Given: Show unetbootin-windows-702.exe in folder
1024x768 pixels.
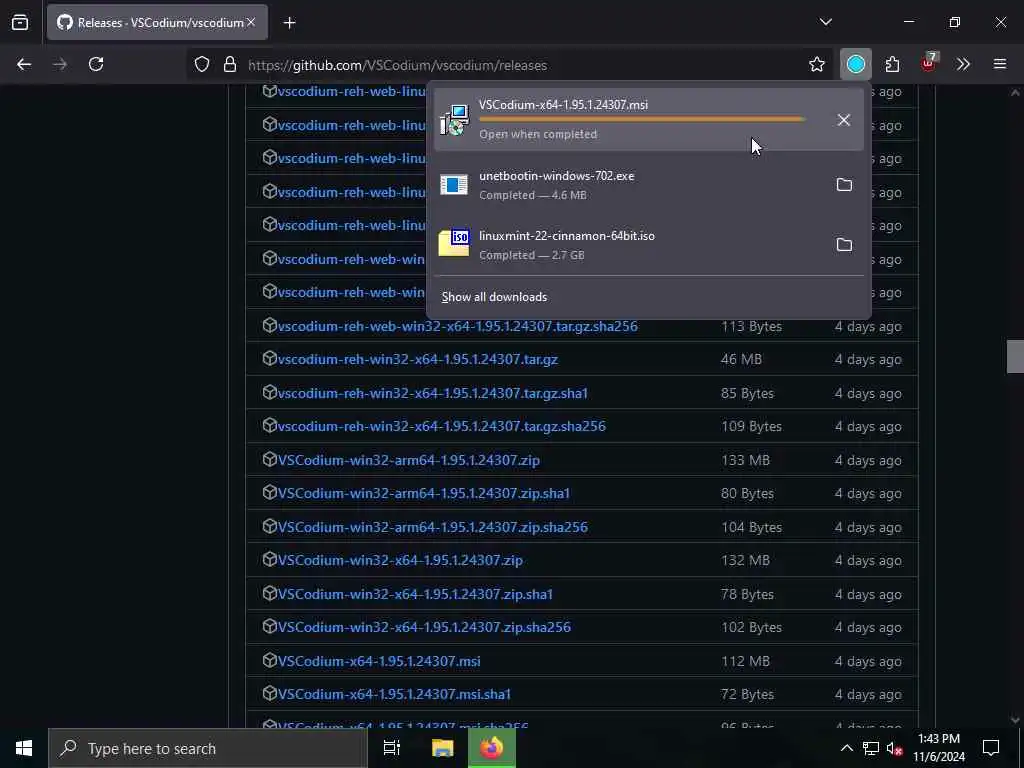Looking at the screenshot, I should 844,185.
